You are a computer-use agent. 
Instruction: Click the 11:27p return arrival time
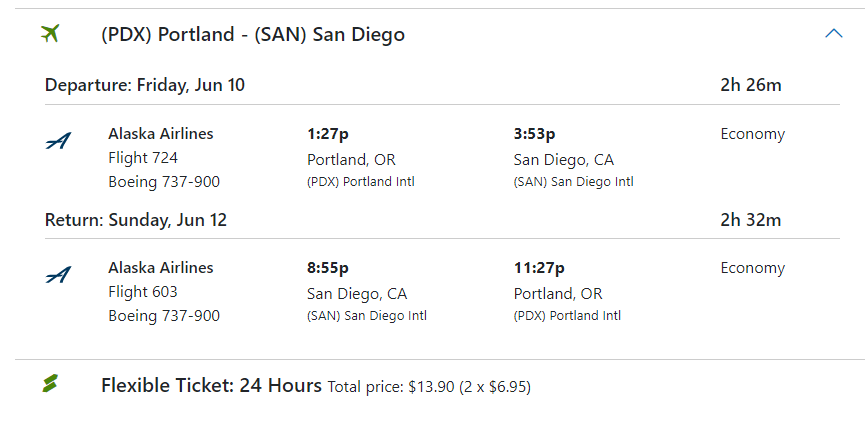tap(539, 268)
